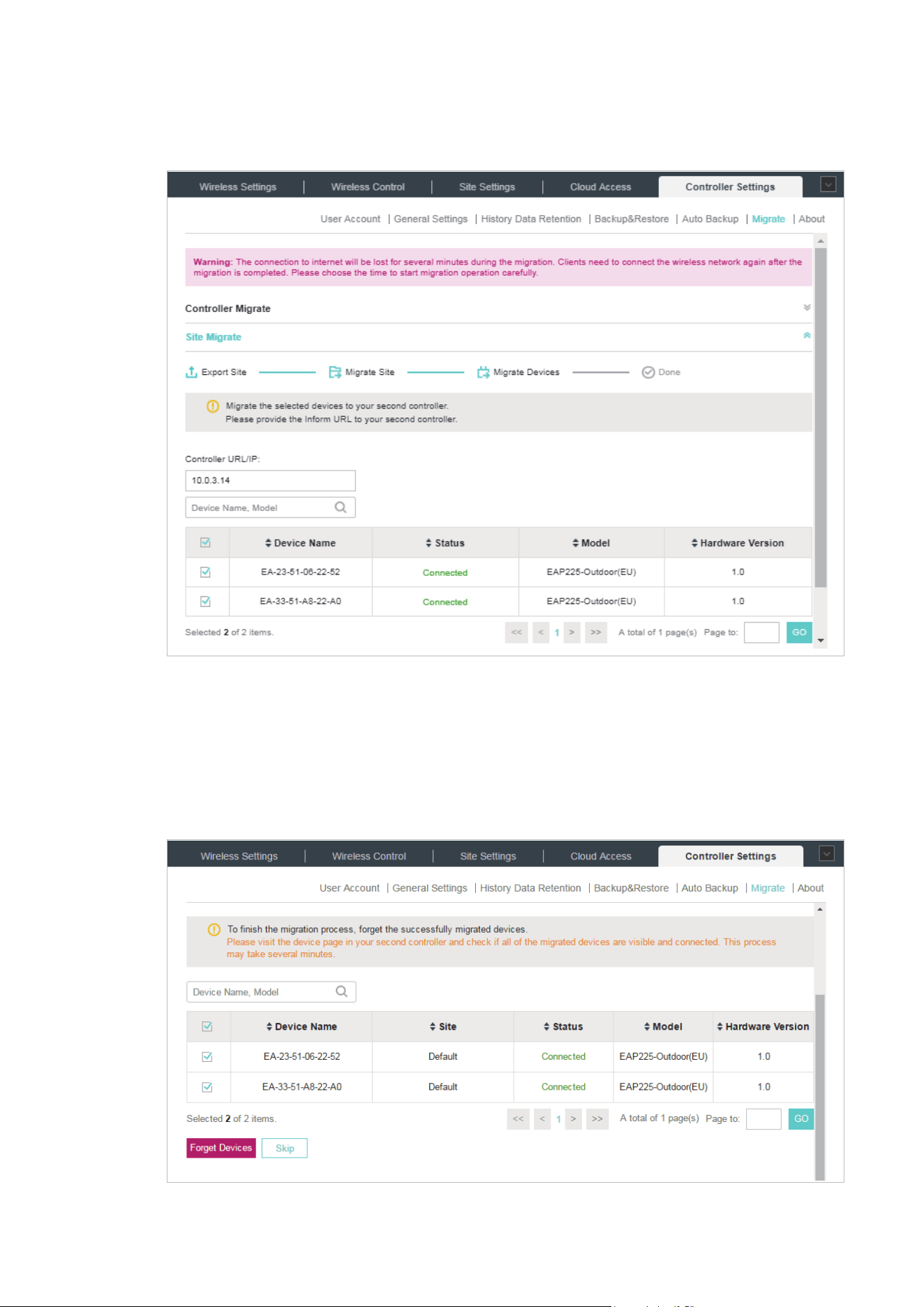Image resolution: width=924 pixels, height=1307 pixels.
Task: Uncheck EA-33-51-A8-22-A0 in upper table
Action: (205, 601)
